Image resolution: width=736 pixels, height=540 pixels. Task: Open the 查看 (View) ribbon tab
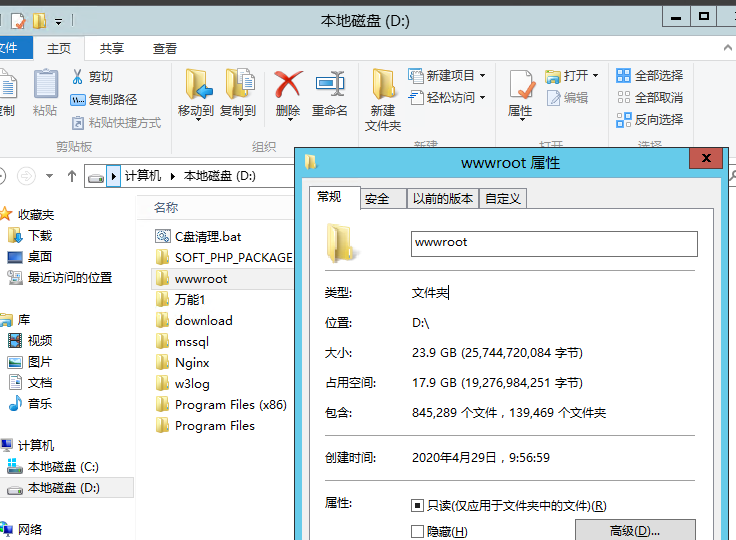(165, 48)
